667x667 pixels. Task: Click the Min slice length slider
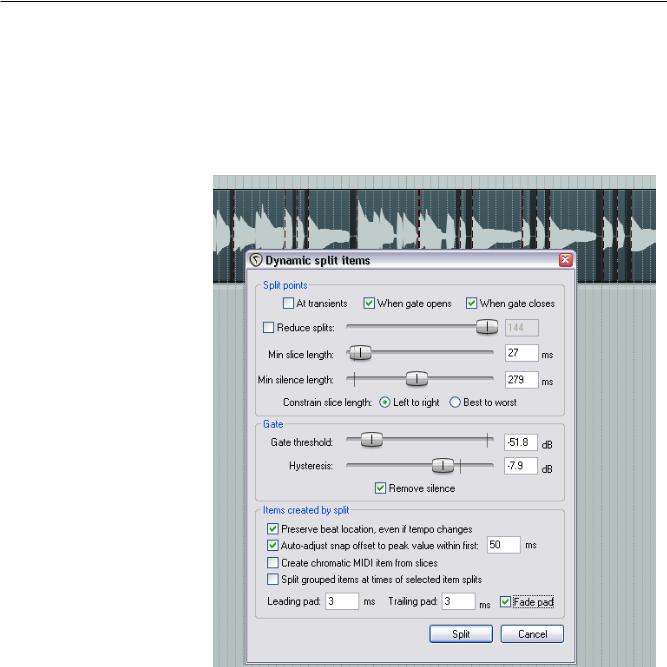[360, 353]
